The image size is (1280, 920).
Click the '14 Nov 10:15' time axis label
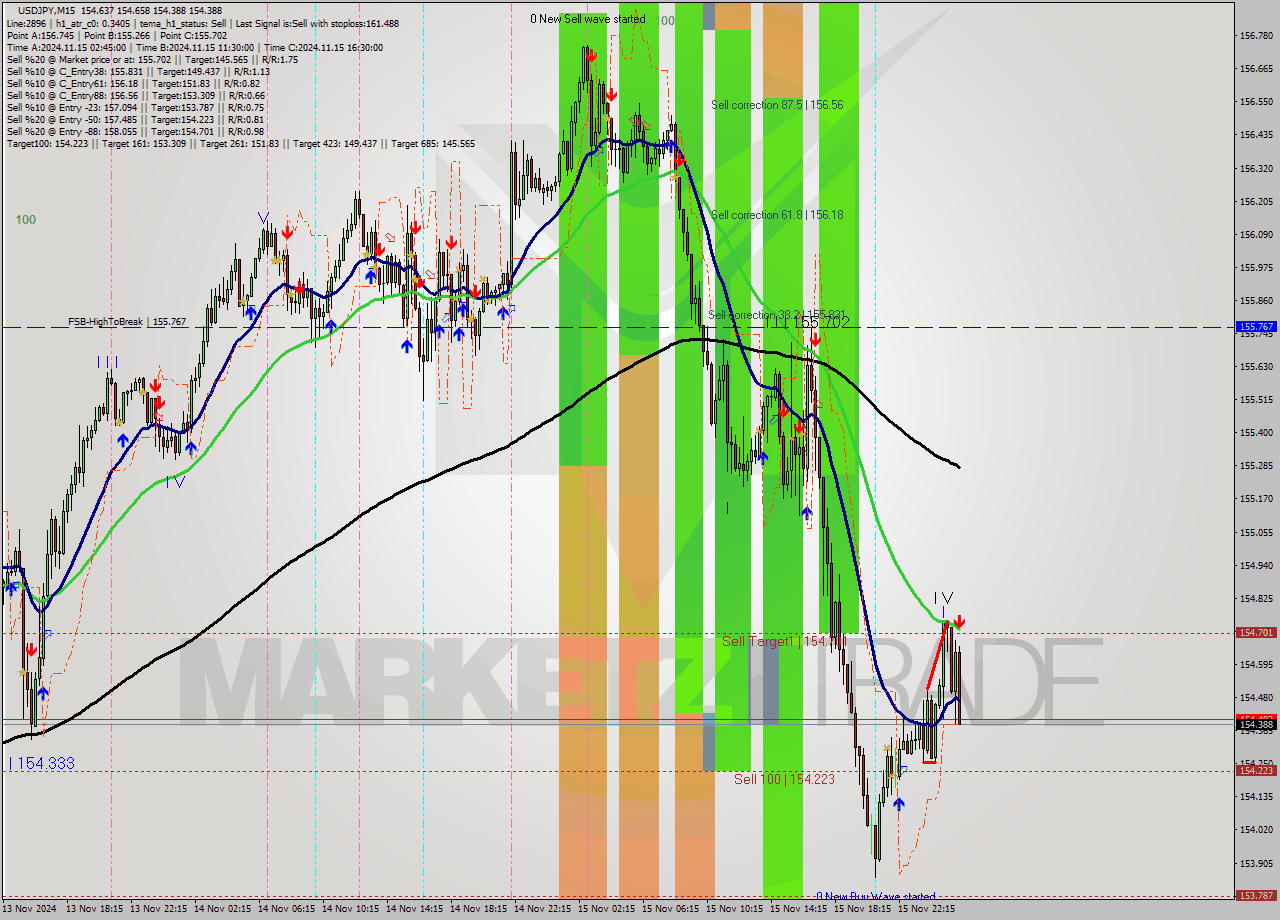(352, 909)
